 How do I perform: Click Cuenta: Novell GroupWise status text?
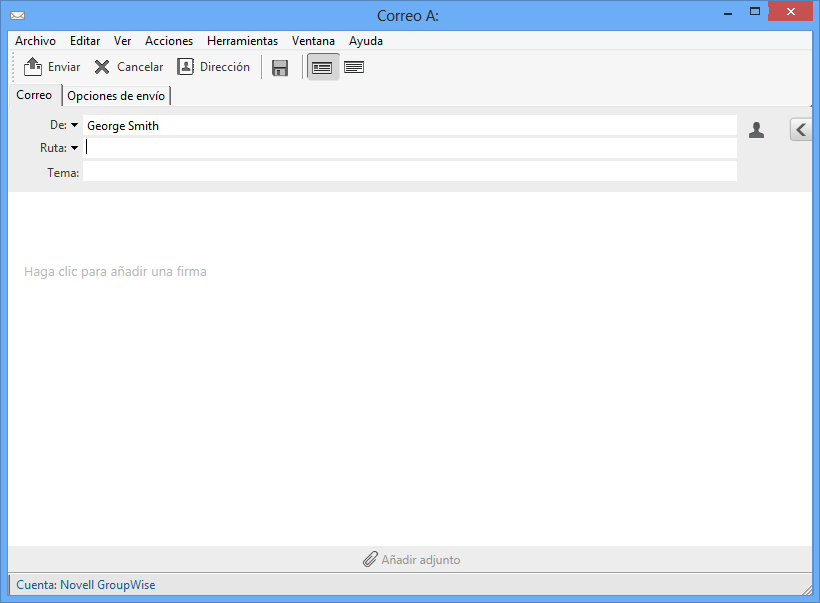click(86, 585)
